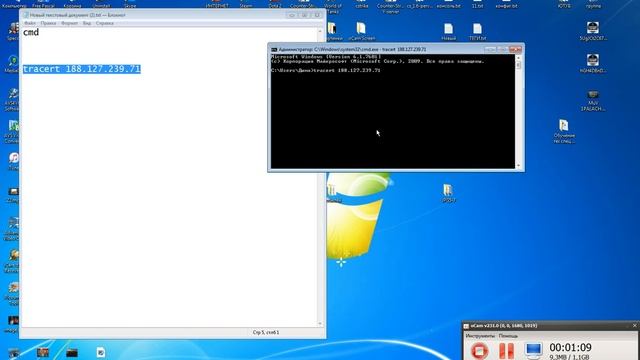Click the highlighted tracert line in Notepad
The image size is (640, 360).
tap(82, 69)
